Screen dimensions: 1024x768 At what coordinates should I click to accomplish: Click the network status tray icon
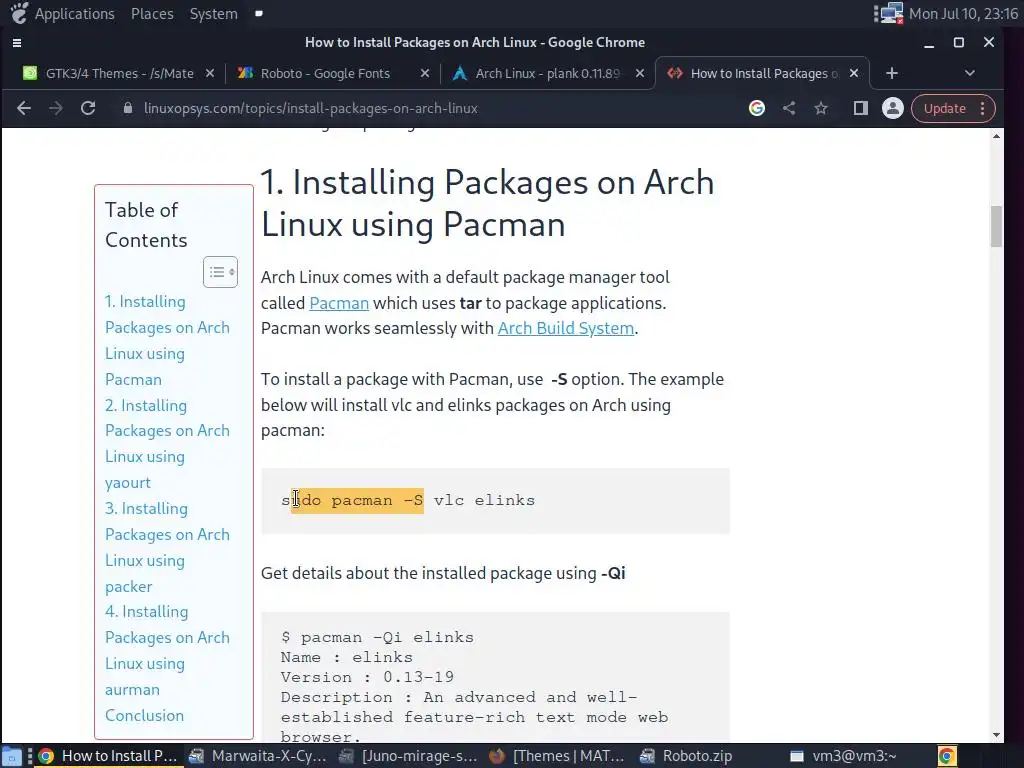889,14
